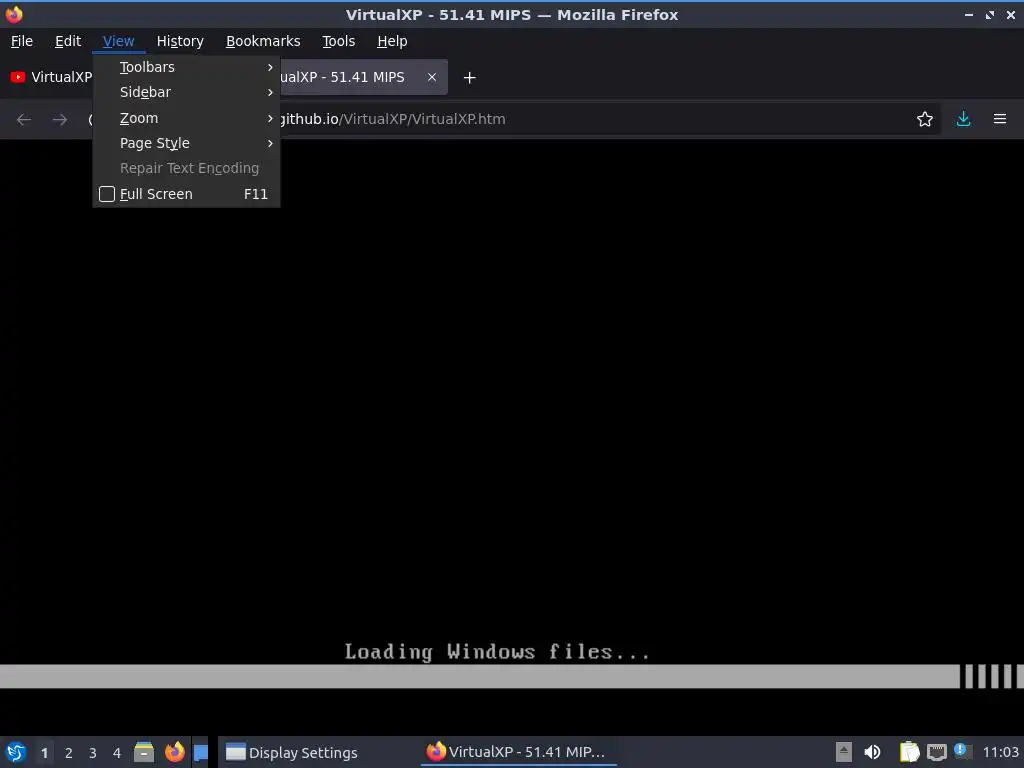Image resolution: width=1024 pixels, height=768 pixels.
Task: Open the Tools menu
Action: [338, 41]
